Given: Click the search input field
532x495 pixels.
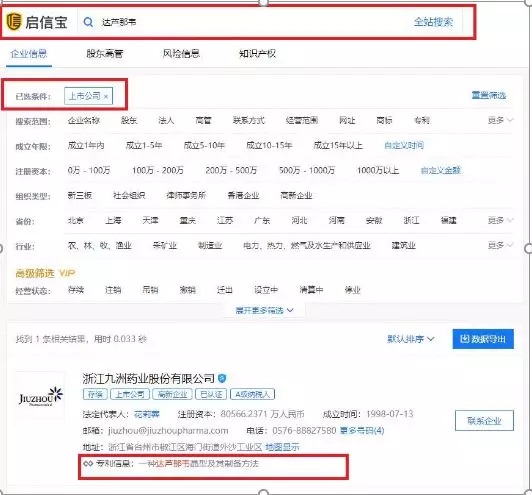Looking at the screenshot, I should pos(248,22).
